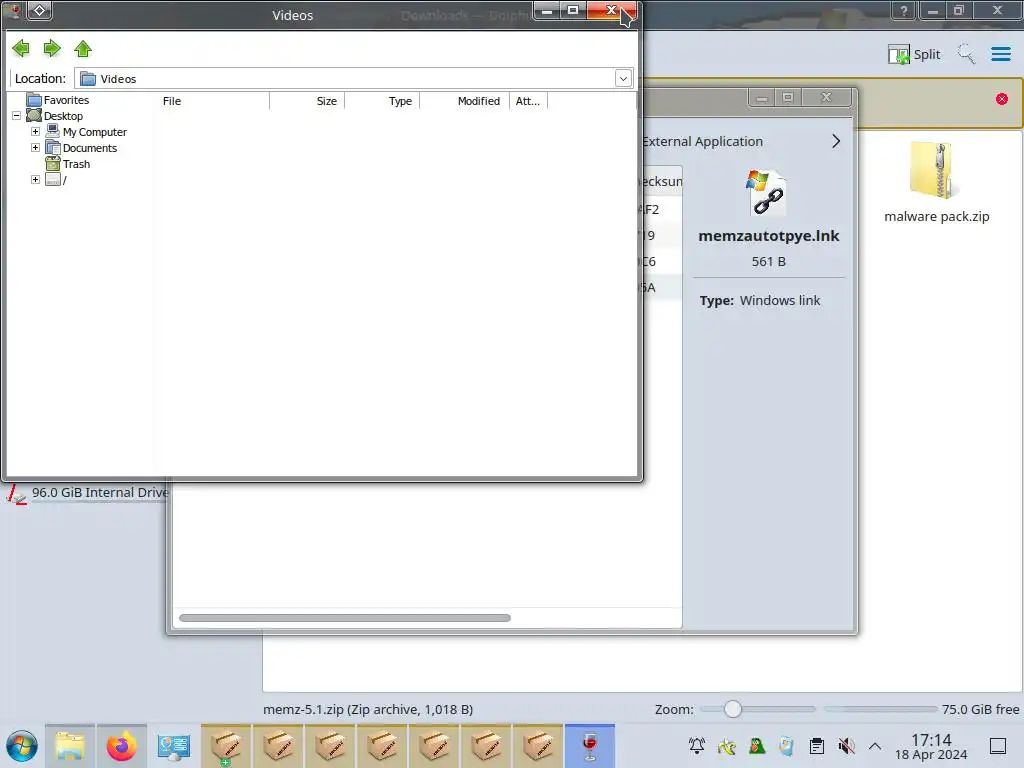The width and height of the screenshot is (1024, 768).
Task: Expand hidden tray icons arrow
Action: 875,746
